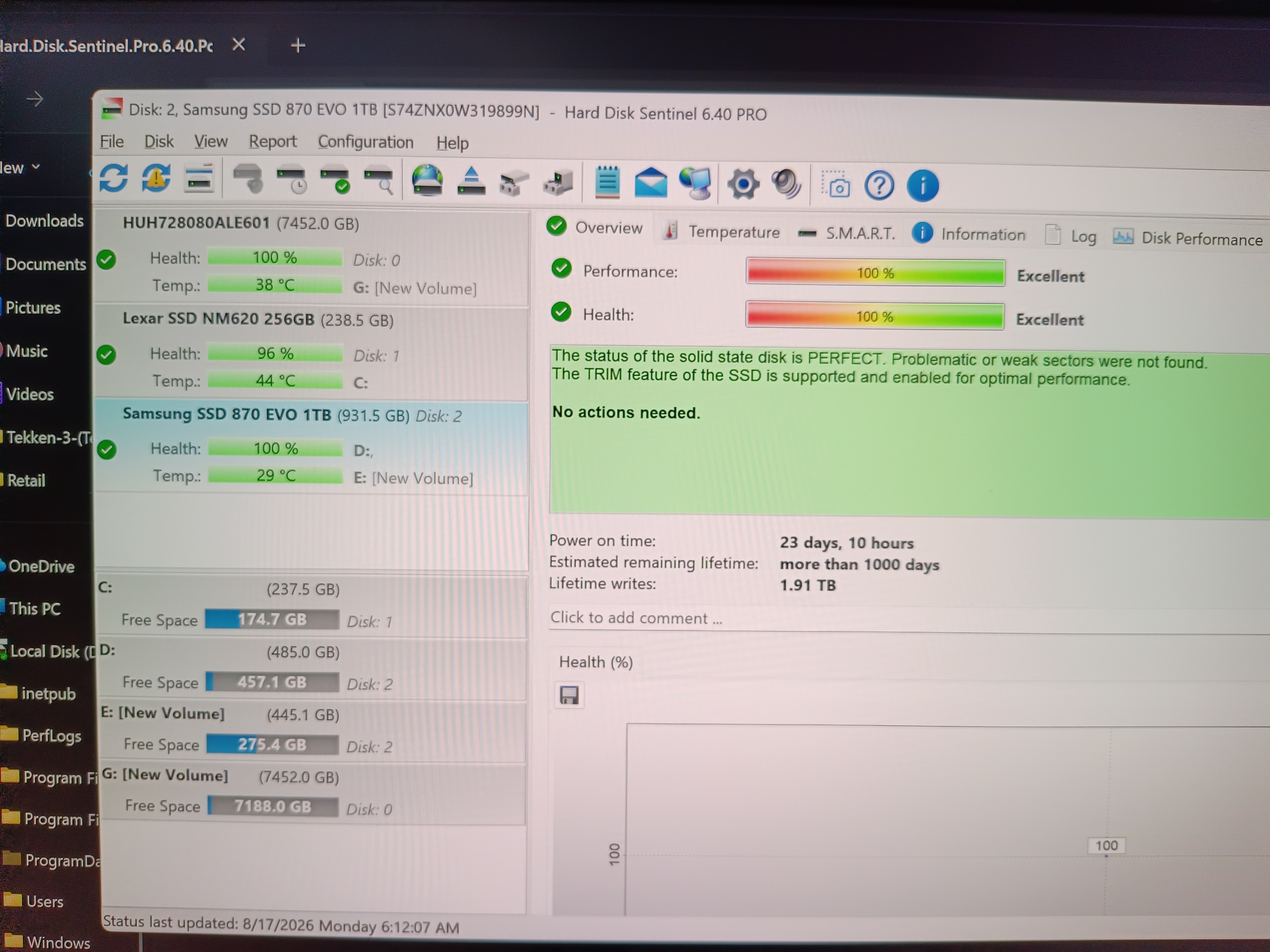Open the File menu
1270x952 pixels.
point(112,141)
